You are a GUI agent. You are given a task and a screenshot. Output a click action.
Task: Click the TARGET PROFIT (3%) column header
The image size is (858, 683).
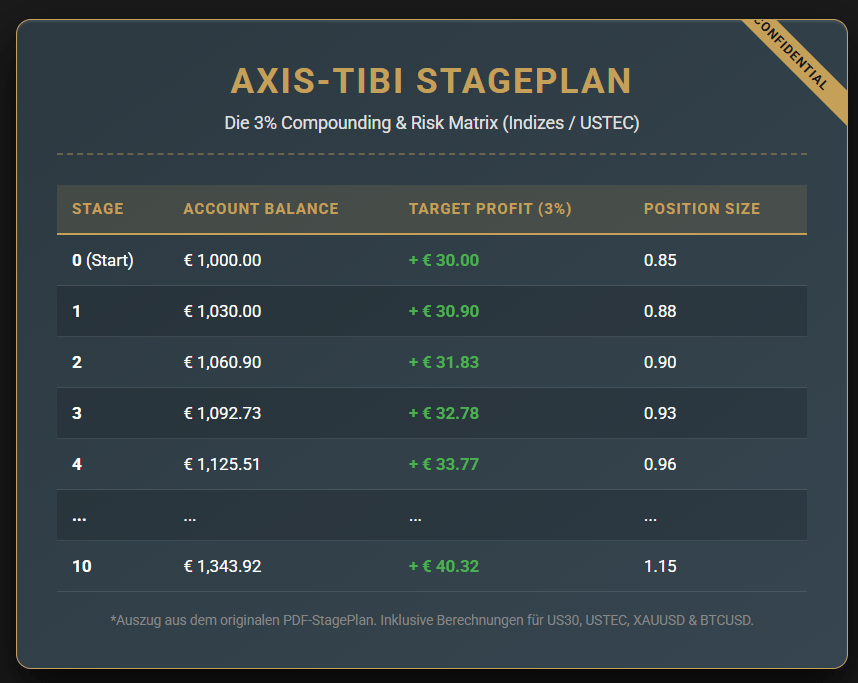tap(490, 209)
